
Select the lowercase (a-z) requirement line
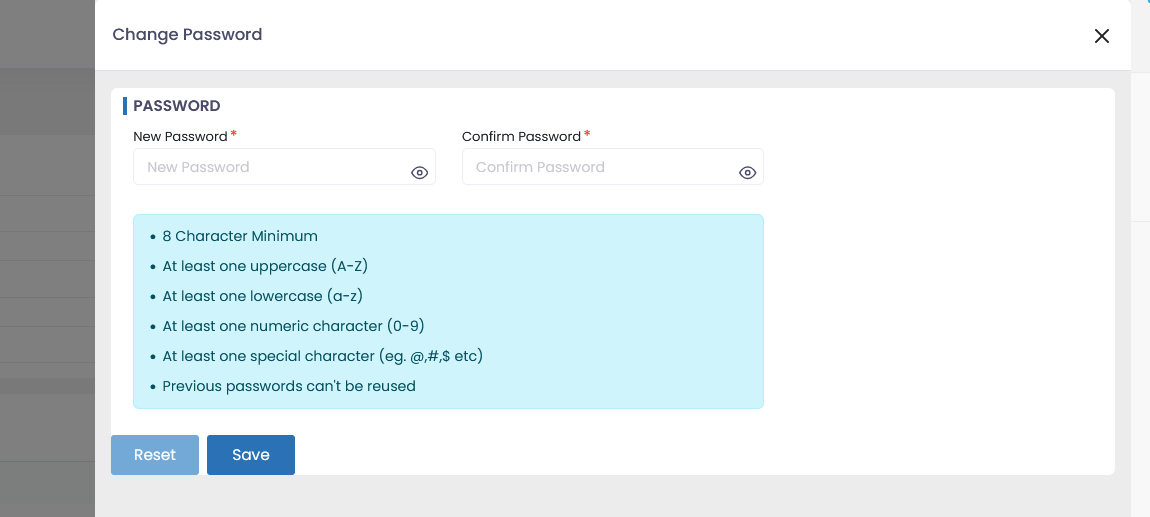click(x=262, y=296)
